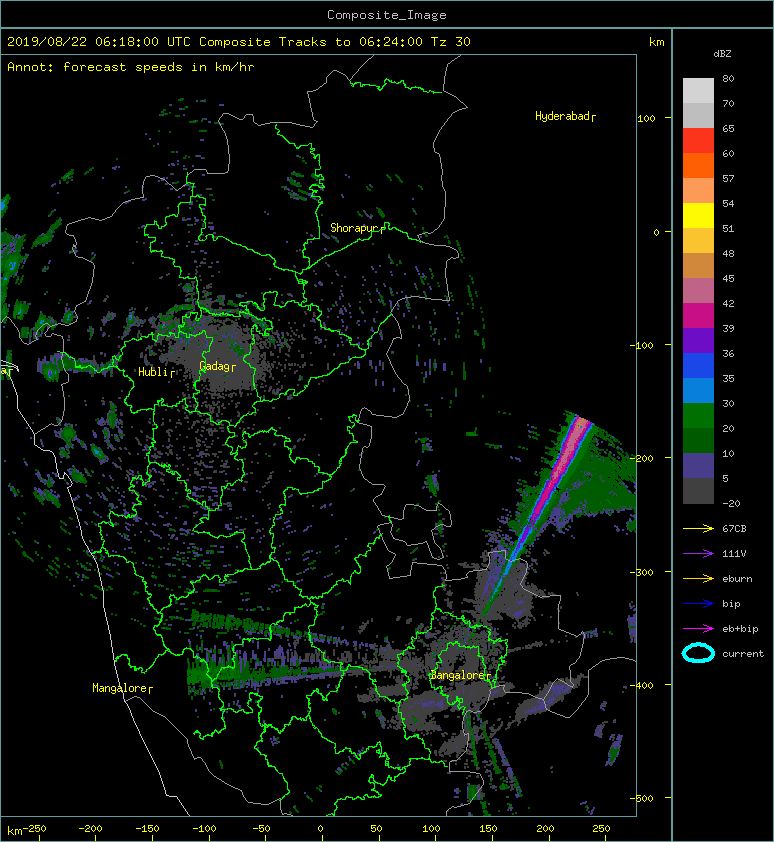Viewport: 774px width, 842px height.
Task: Click the x-axis tick labeled 150
Action: click(x=488, y=829)
